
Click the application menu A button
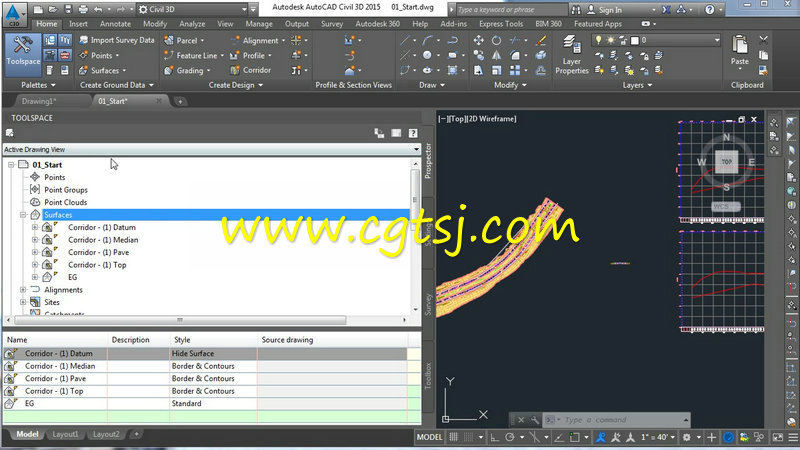tap(14, 14)
